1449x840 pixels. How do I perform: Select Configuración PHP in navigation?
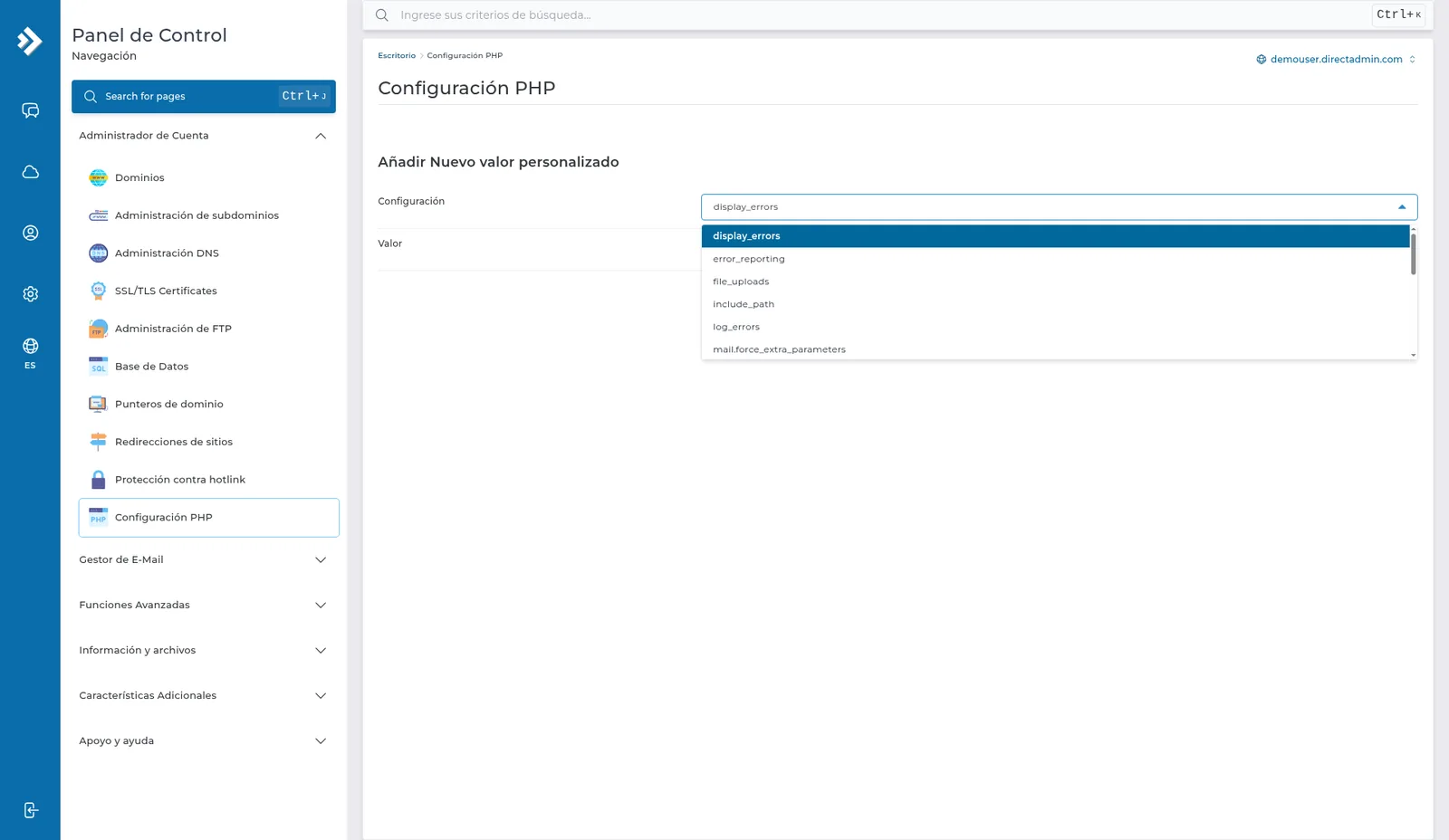[209, 518]
